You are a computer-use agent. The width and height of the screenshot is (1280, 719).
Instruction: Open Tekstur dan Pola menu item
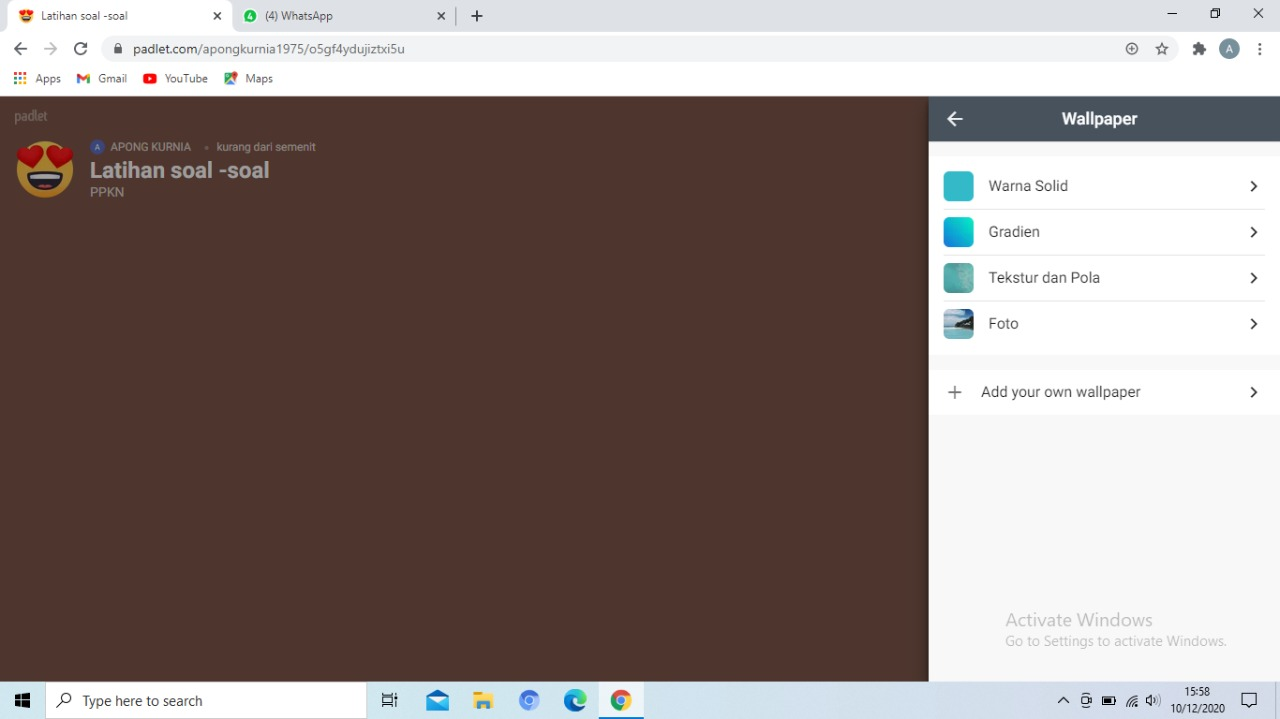[x=1044, y=278]
